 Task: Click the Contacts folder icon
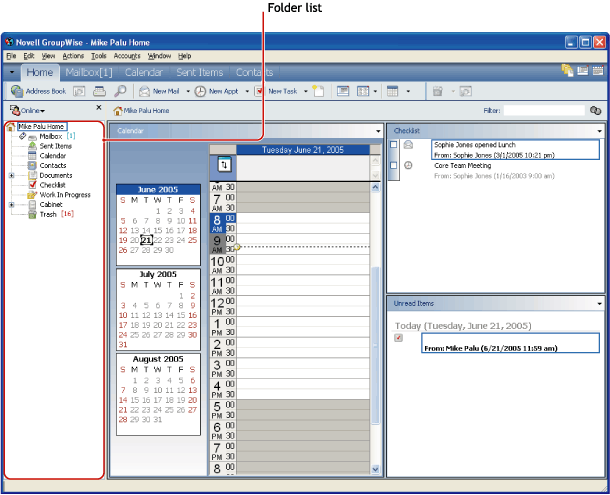pos(32,165)
